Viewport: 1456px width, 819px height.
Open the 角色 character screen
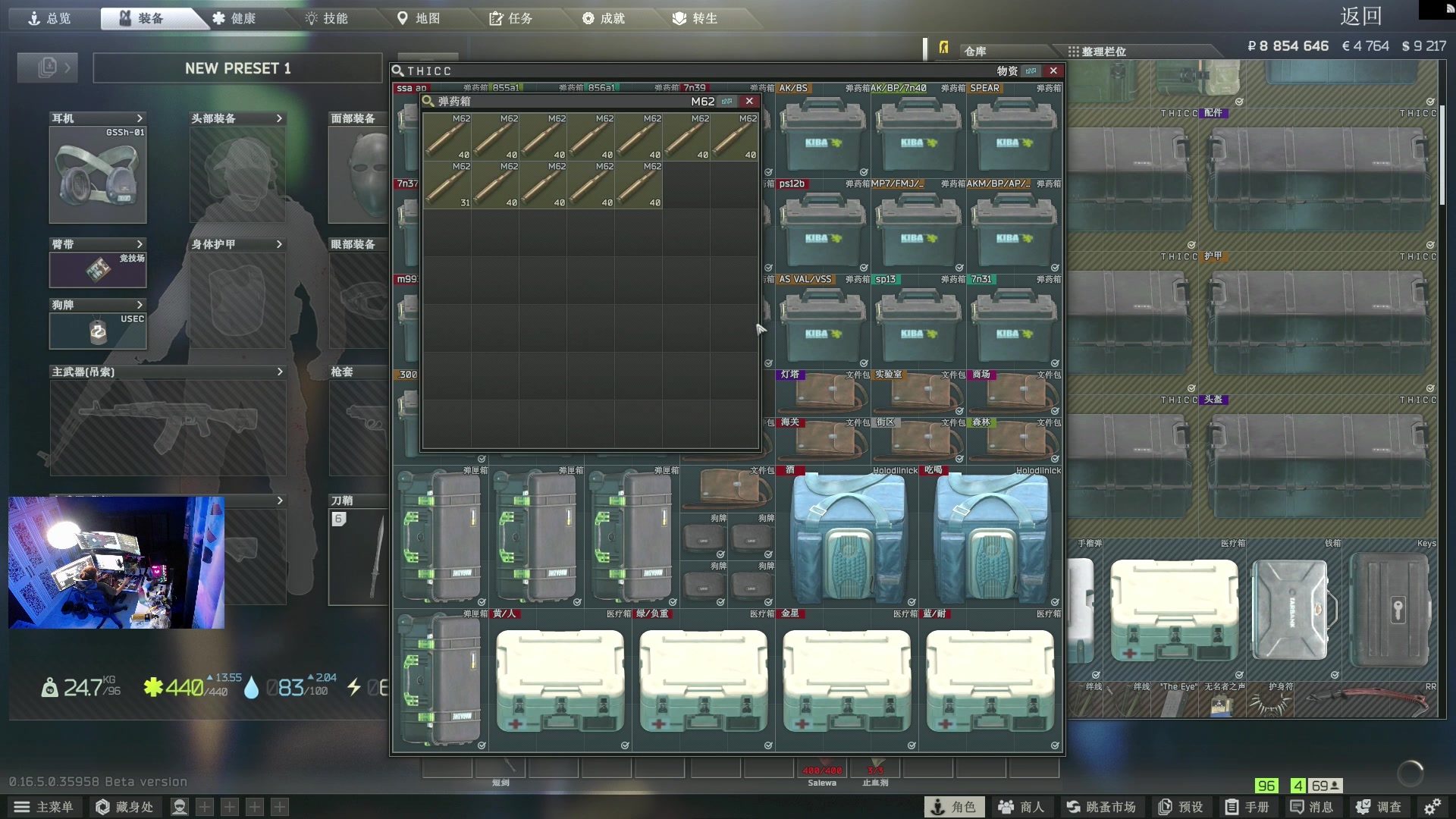click(x=953, y=807)
